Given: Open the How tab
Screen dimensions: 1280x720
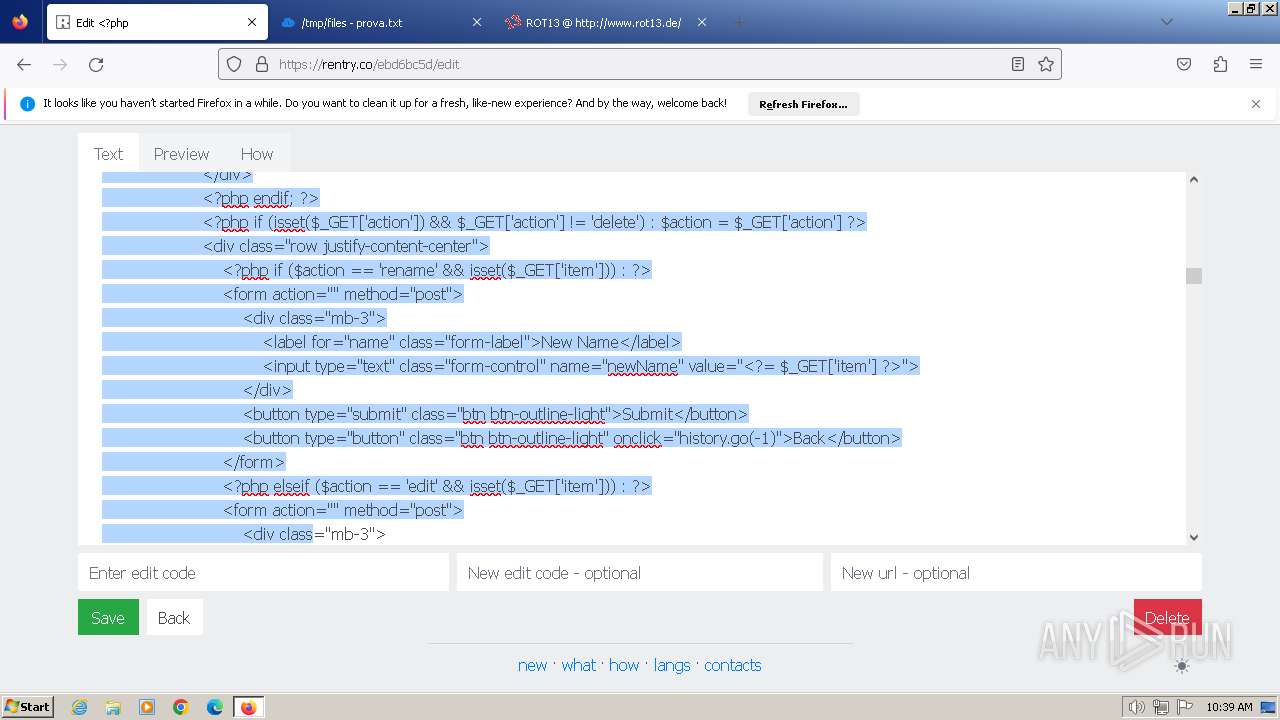Looking at the screenshot, I should (x=256, y=154).
